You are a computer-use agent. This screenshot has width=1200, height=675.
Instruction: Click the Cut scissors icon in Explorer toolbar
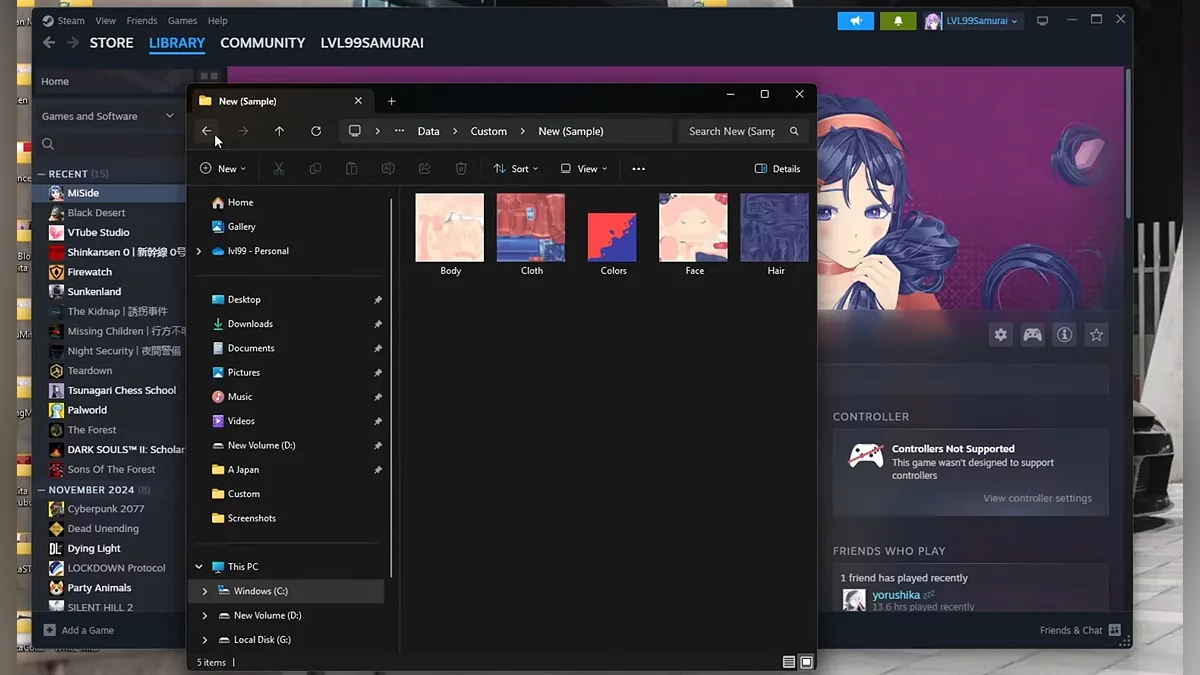tap(279, 169)
